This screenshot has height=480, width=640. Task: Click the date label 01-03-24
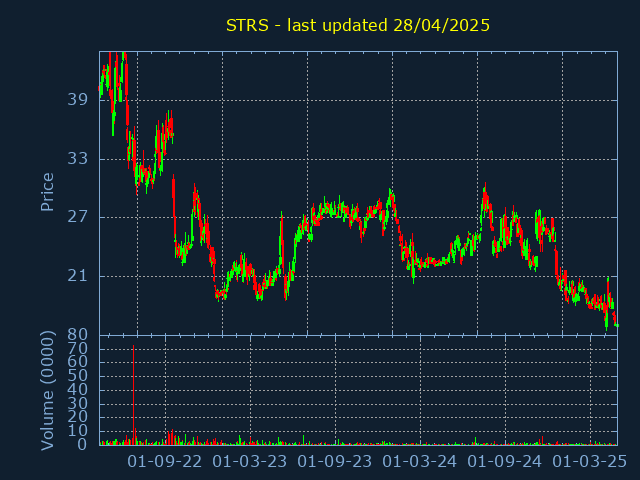point(420,462)
